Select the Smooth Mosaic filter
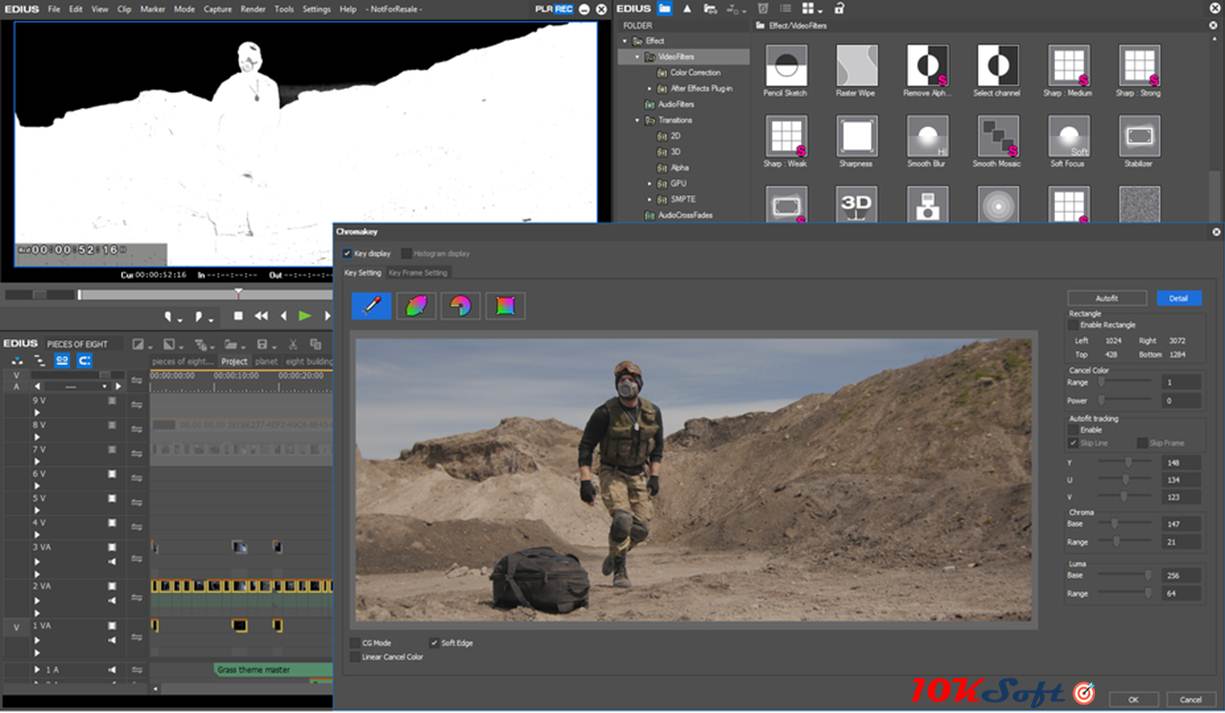The height and width of the screenshot is (713, 1225). (x=997, y=136)
